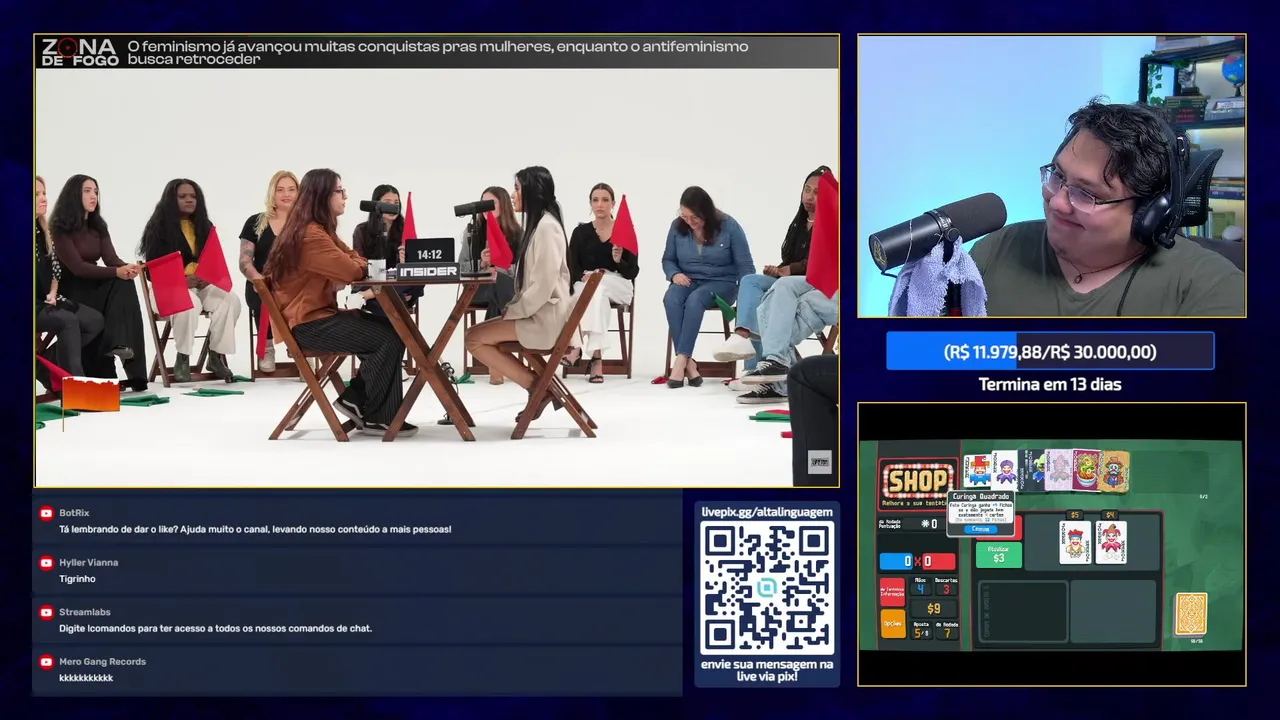
Task: Click the blue Comum rarity badge
Action: [x=980, y=529]
